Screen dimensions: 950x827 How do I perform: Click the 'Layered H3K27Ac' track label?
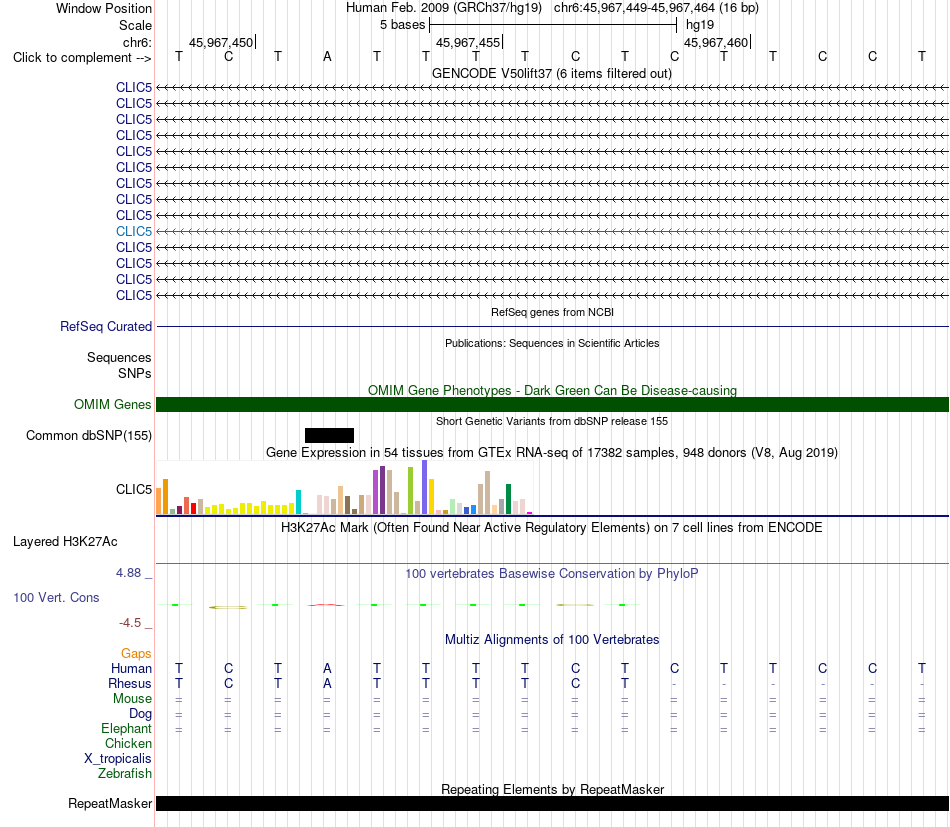65,542
